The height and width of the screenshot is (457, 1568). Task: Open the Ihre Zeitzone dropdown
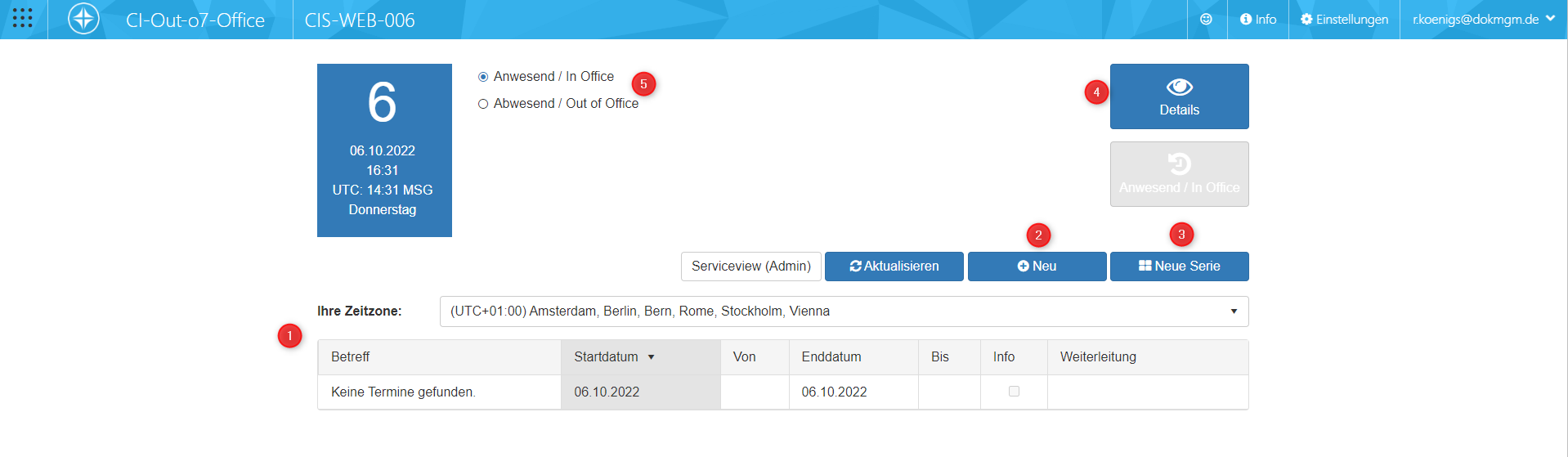pos(844,311)
